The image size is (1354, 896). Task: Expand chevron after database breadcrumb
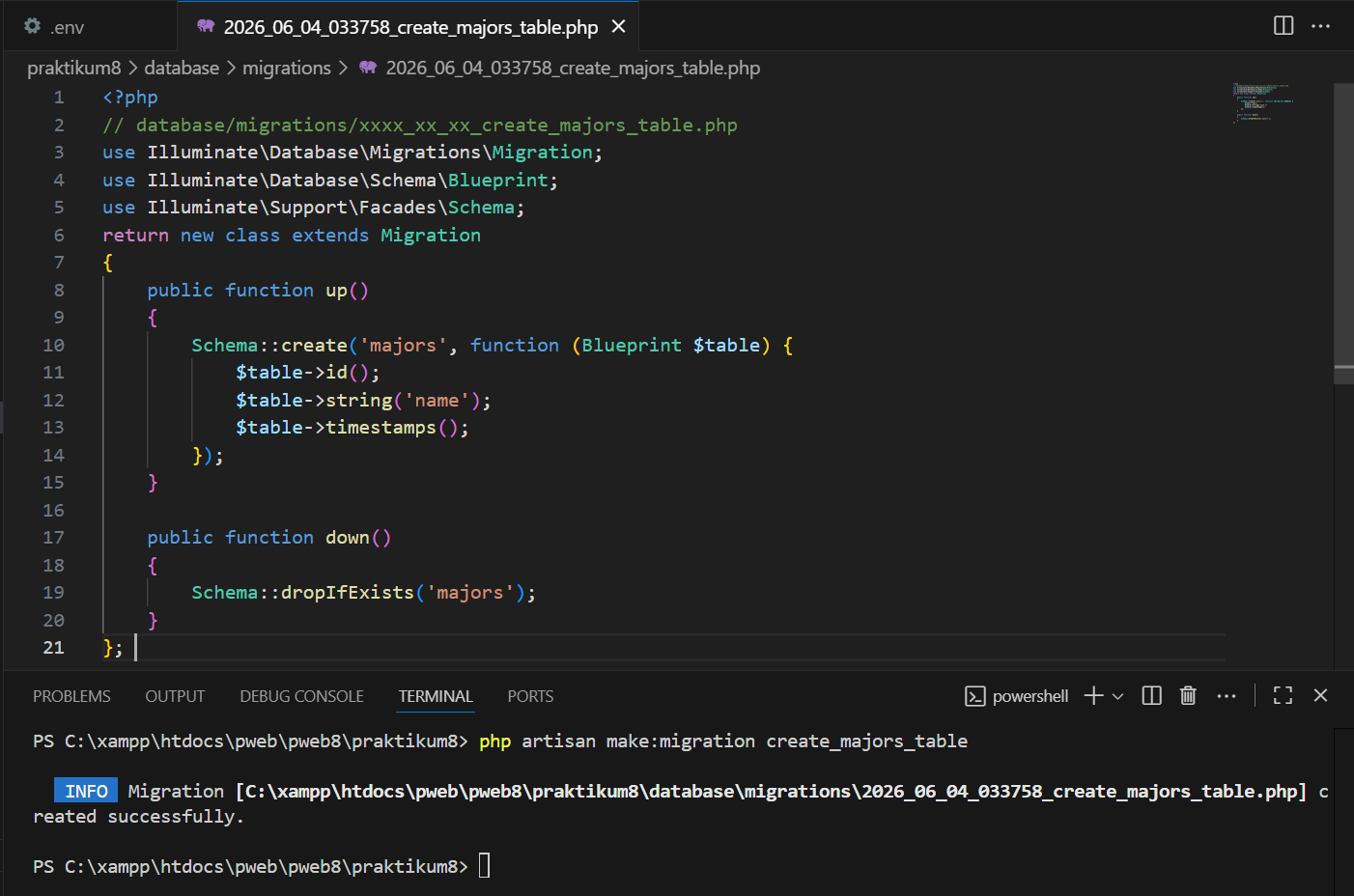[231, 68]
